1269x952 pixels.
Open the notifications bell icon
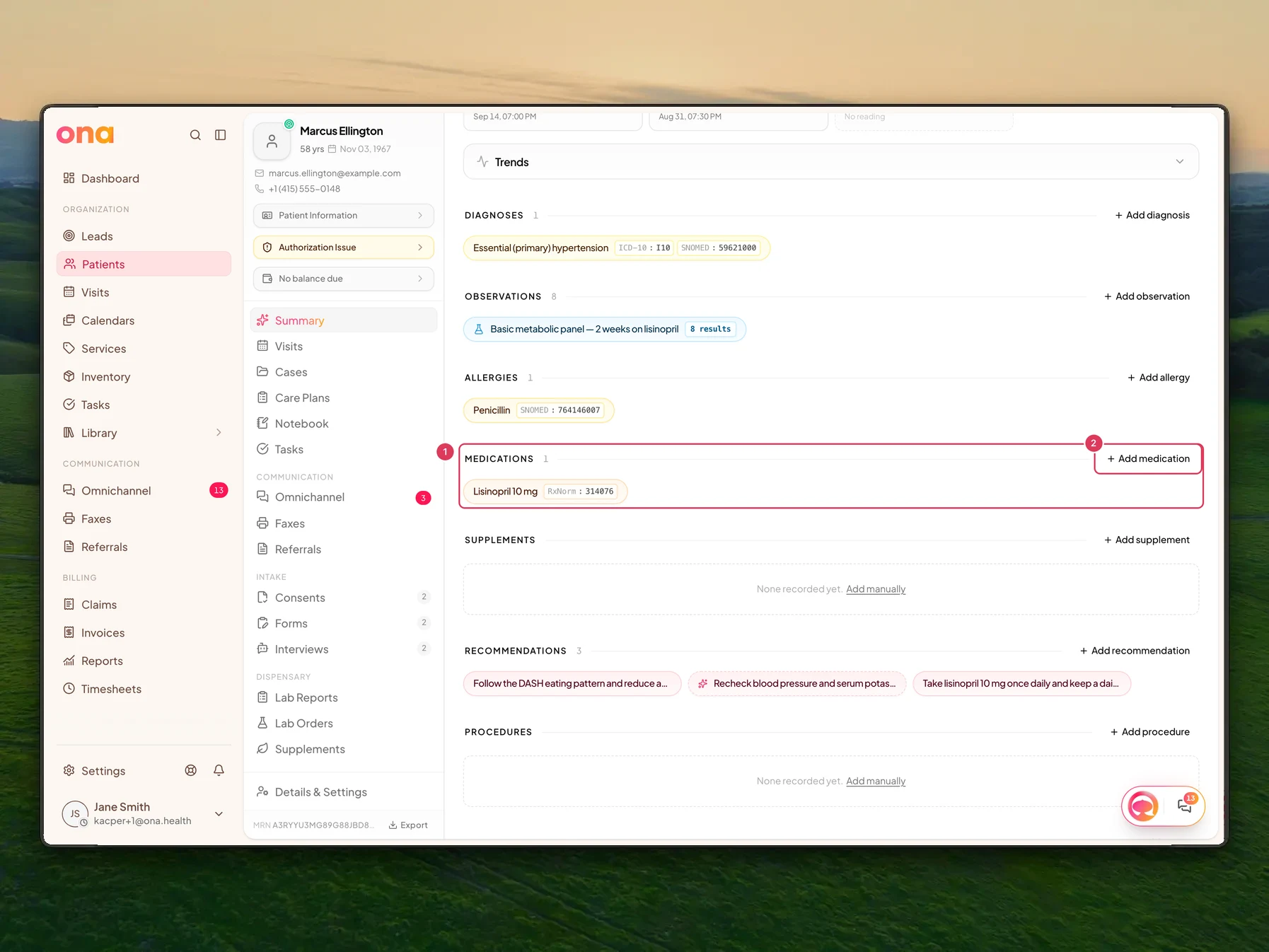tap(219, 771)
